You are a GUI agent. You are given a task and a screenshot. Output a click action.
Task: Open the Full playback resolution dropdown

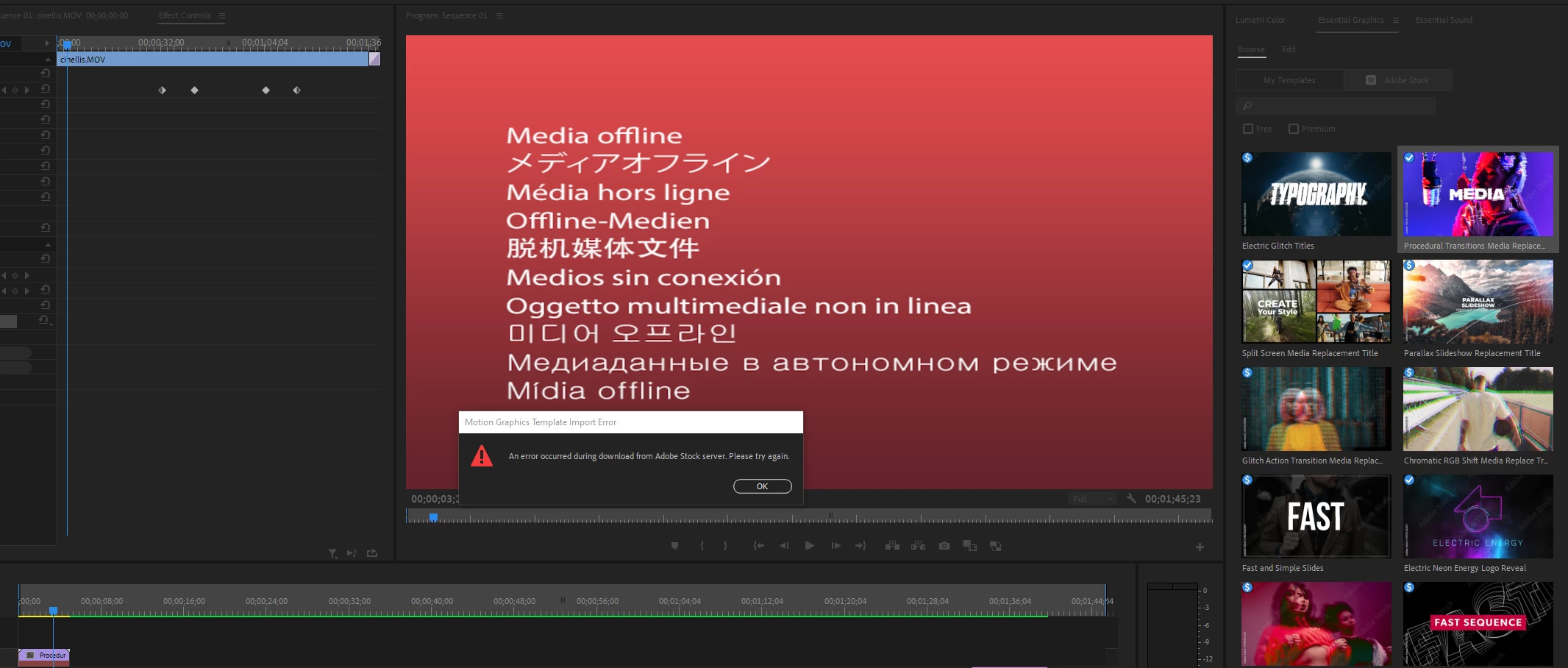(1092, 499)
